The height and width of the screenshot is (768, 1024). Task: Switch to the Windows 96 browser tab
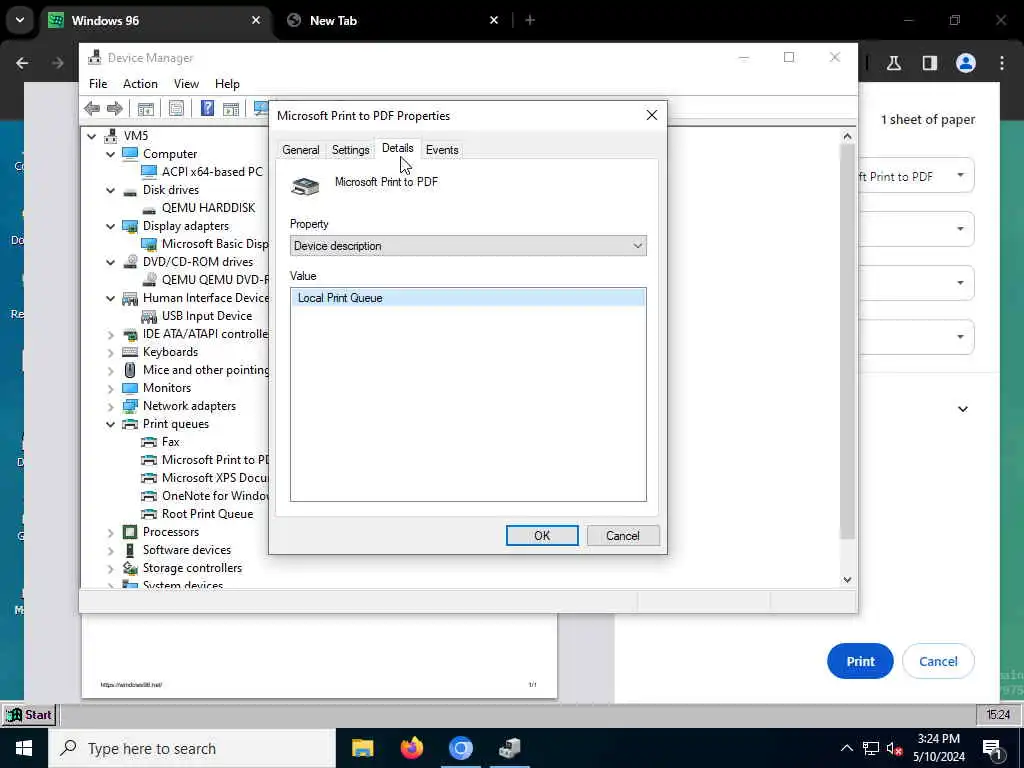pos(154,20)
